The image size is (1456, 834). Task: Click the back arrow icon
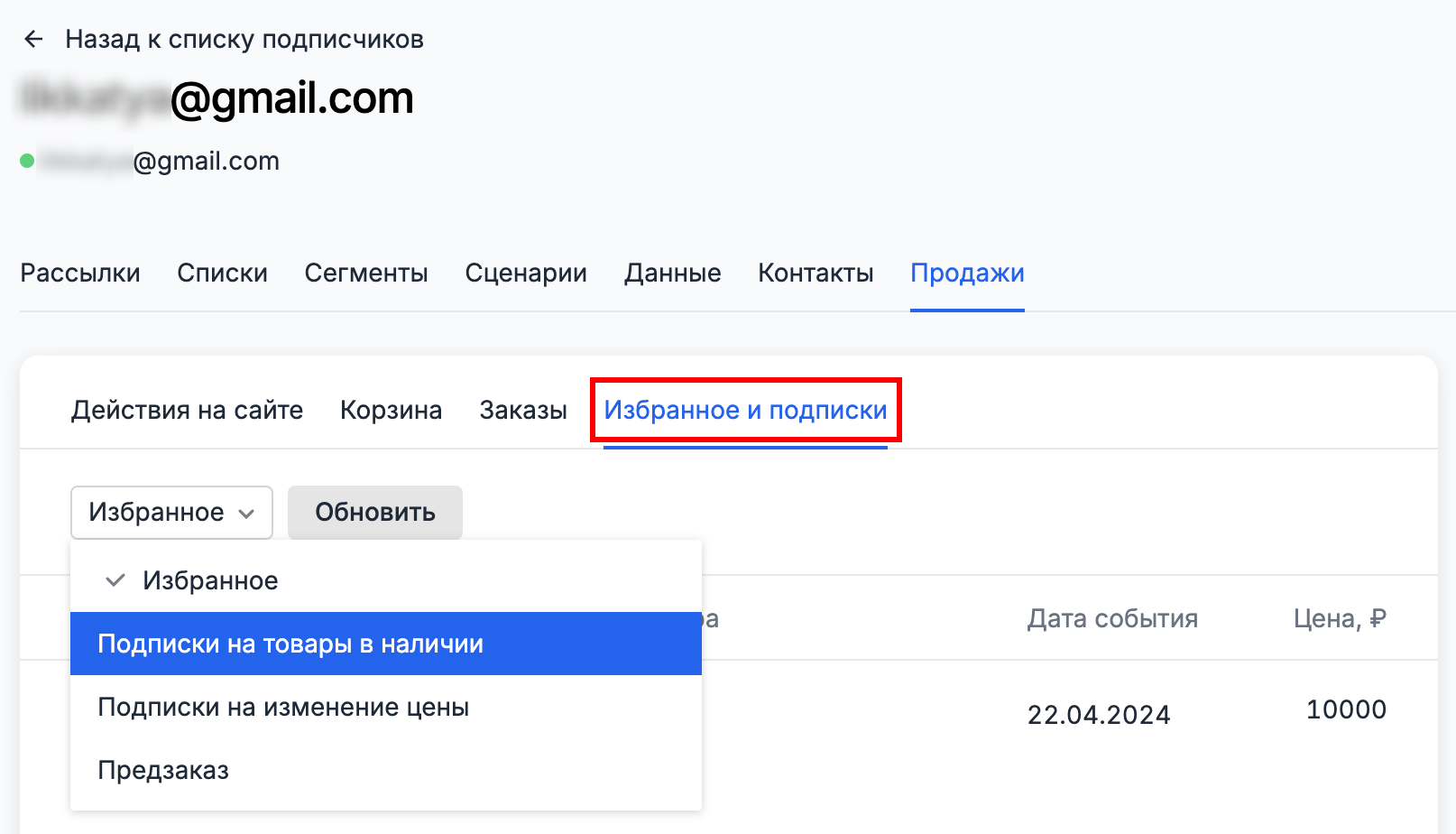click(x=33, y=39)
